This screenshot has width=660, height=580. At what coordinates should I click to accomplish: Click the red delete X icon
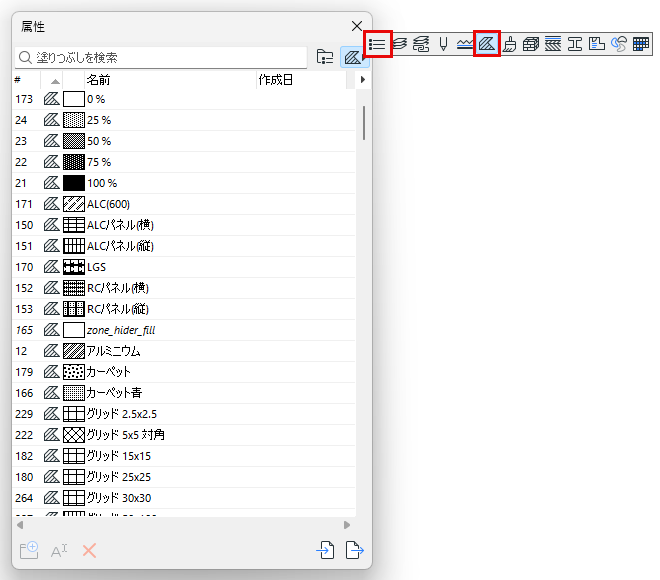89,551
